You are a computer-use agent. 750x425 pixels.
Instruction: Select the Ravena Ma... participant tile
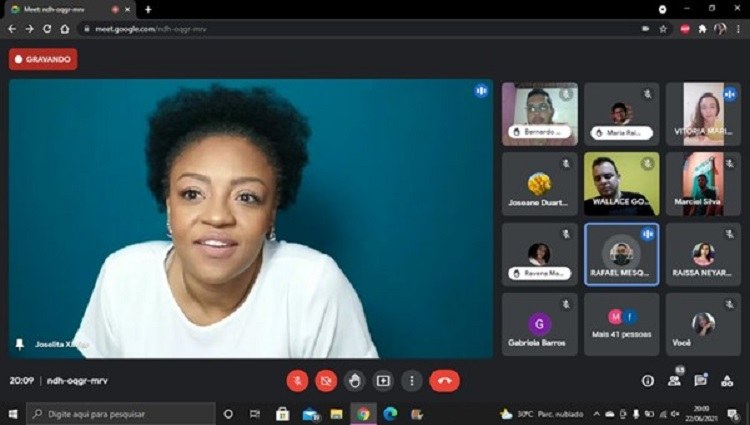(540, 254)
